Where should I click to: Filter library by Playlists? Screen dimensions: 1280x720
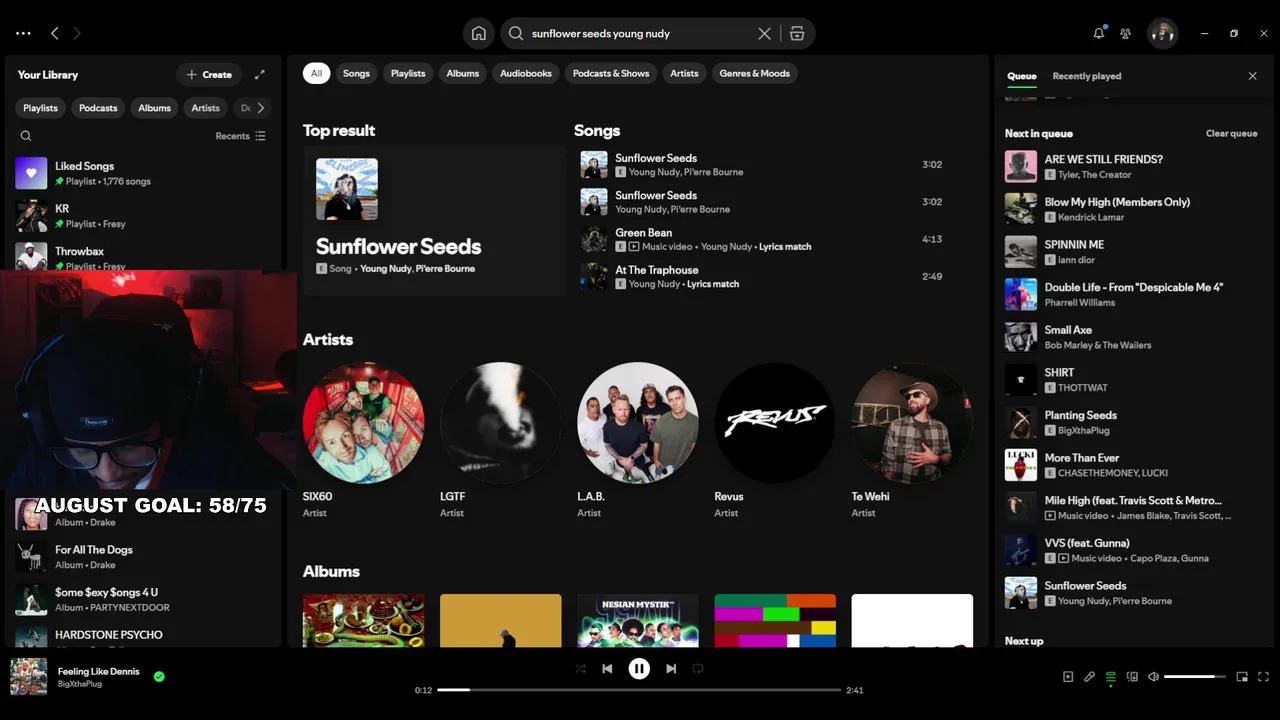(41, 108)
